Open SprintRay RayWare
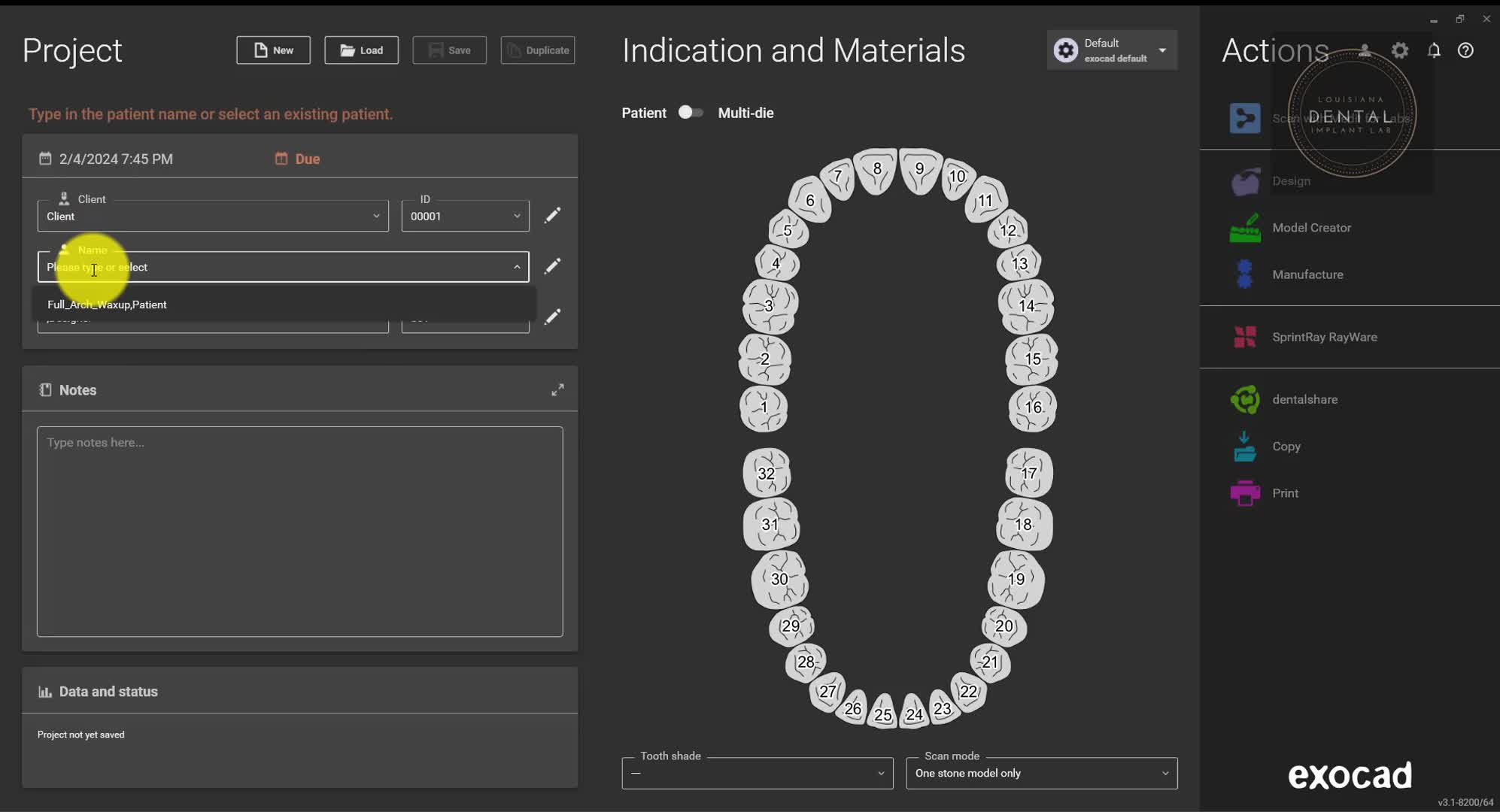Viewport: 1500px width, 812px height. pos(1304,337)
